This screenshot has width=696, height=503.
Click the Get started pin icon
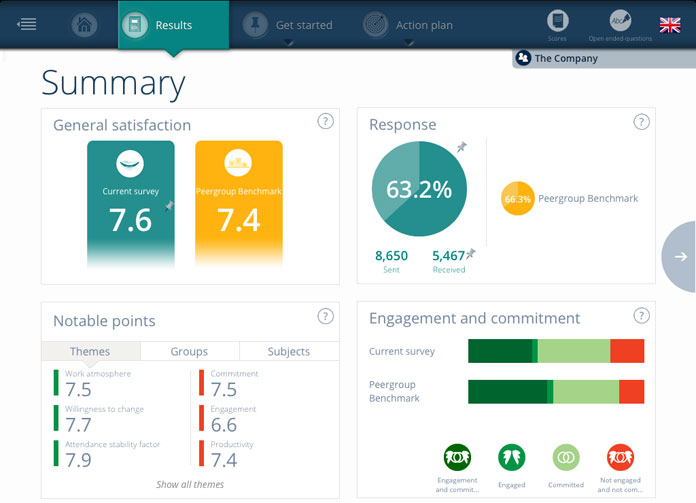pos(255,24)
